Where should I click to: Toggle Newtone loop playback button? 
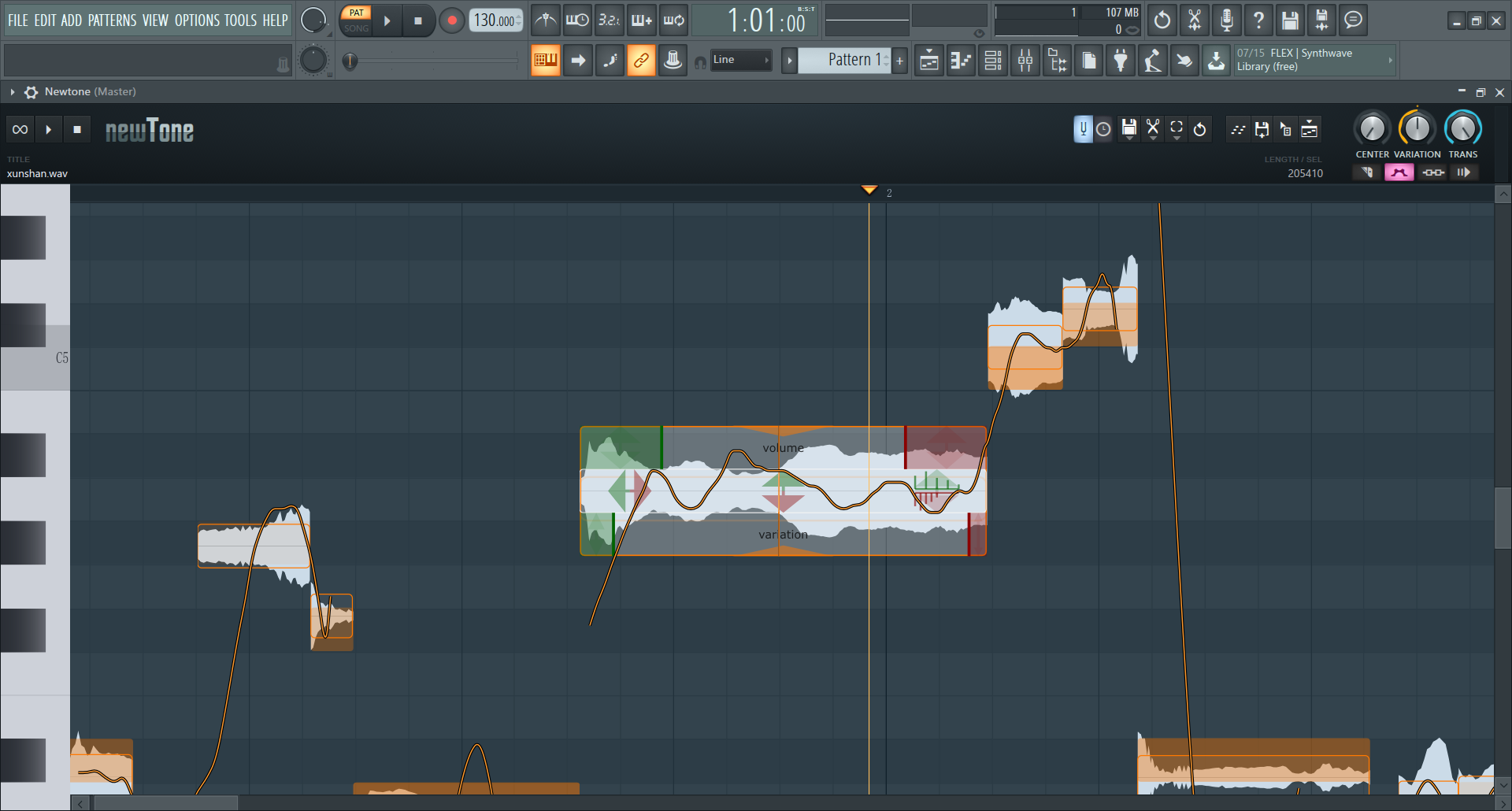tap(20, 129)
